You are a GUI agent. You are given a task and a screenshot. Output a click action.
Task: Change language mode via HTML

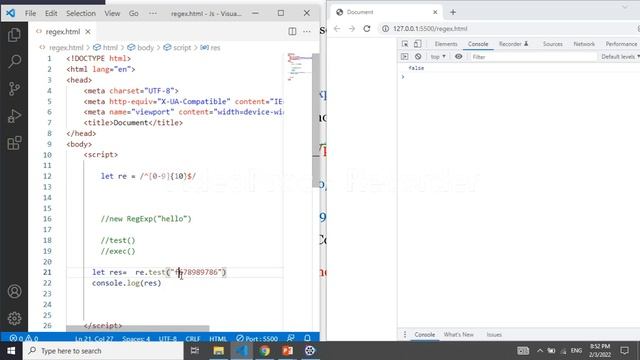[x=218, y=339]
